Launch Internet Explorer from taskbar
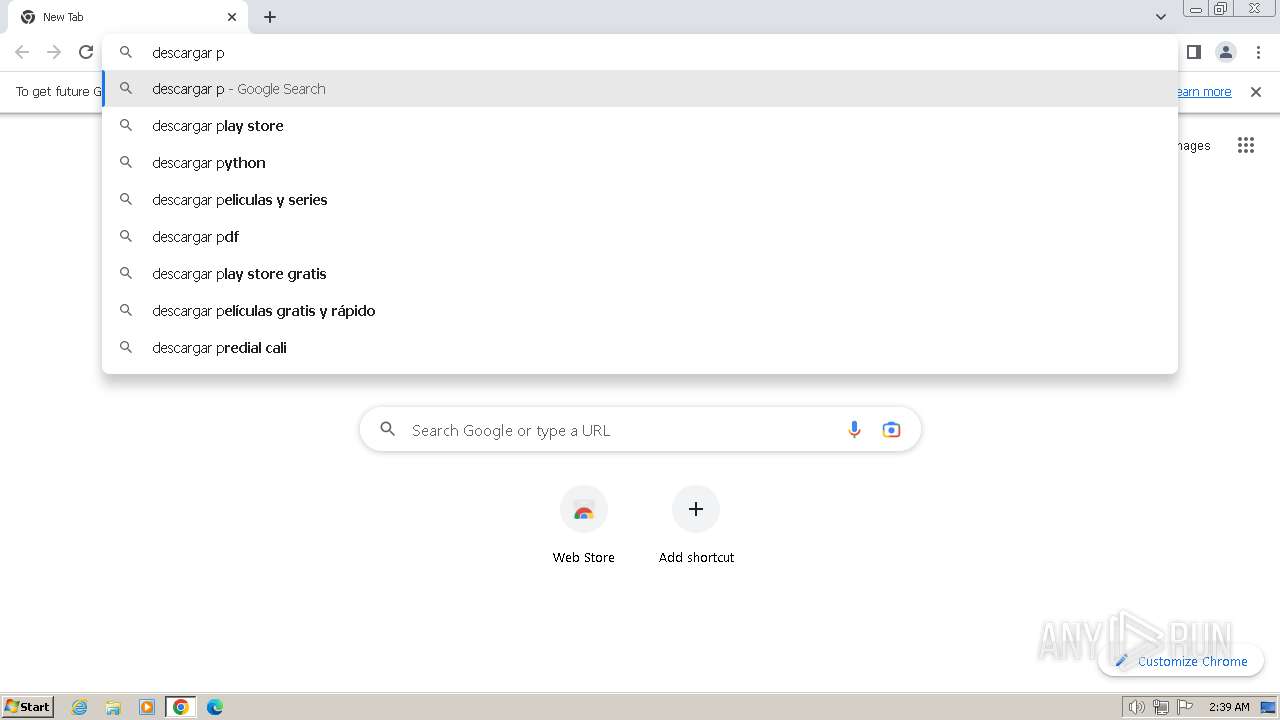This screenshot has height=720, width=1280. point(80,707)
